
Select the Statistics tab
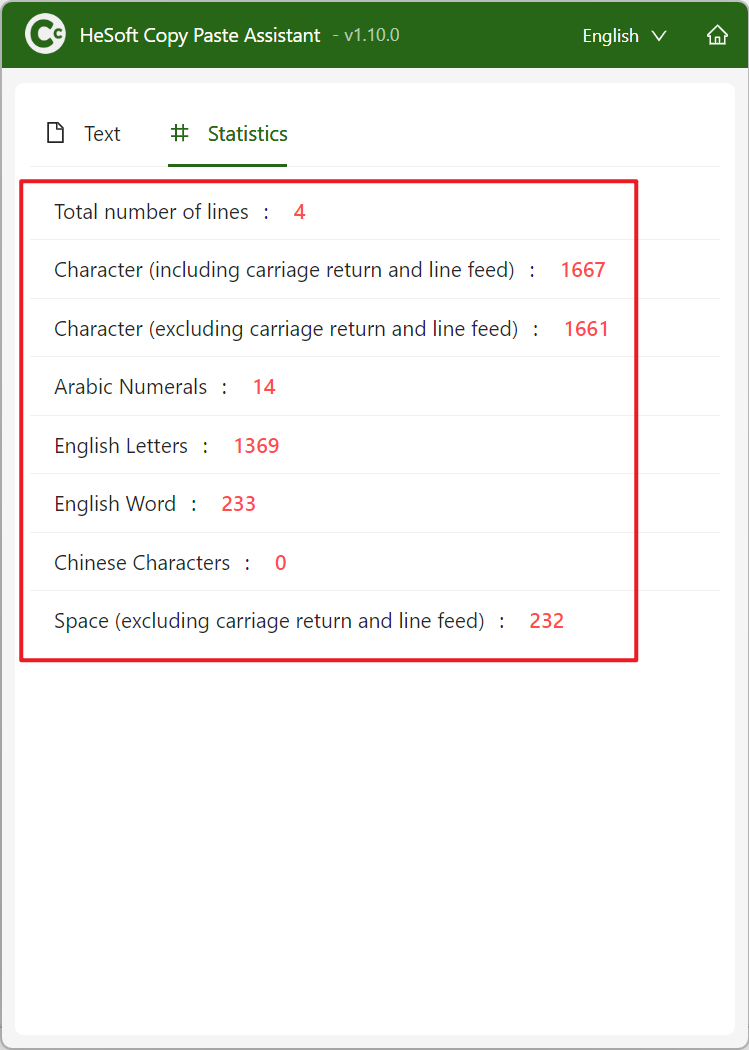click(x=247, y=134)
